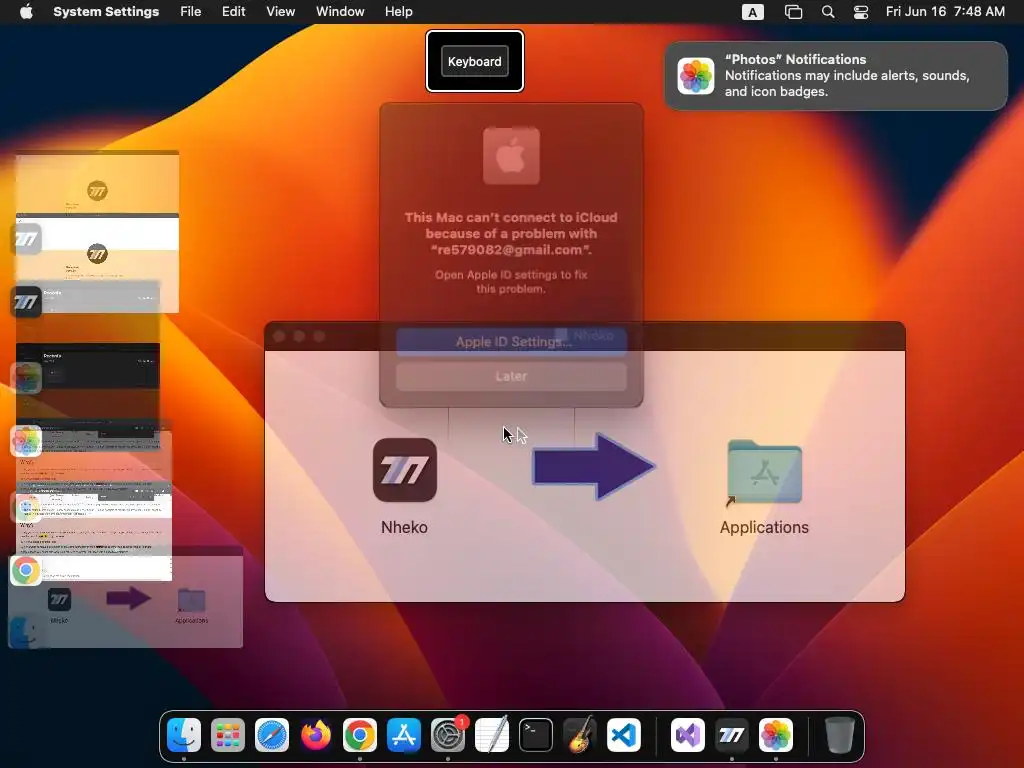Screen dimensions: 1024x768
Task: Open the Edit menu
Action: [x=233, y=12]
